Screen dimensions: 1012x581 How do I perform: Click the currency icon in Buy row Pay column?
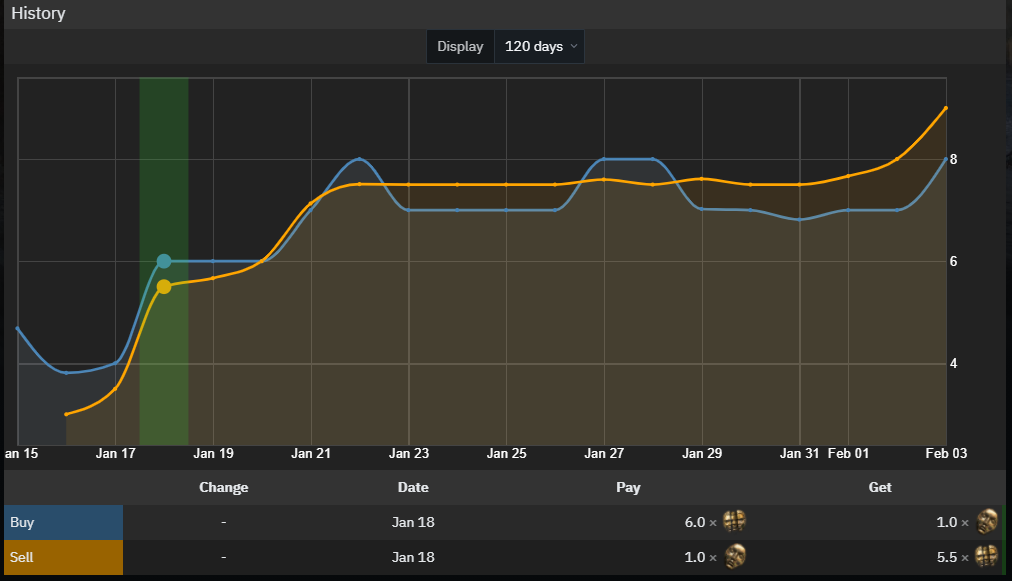click(x=734, y=520)
